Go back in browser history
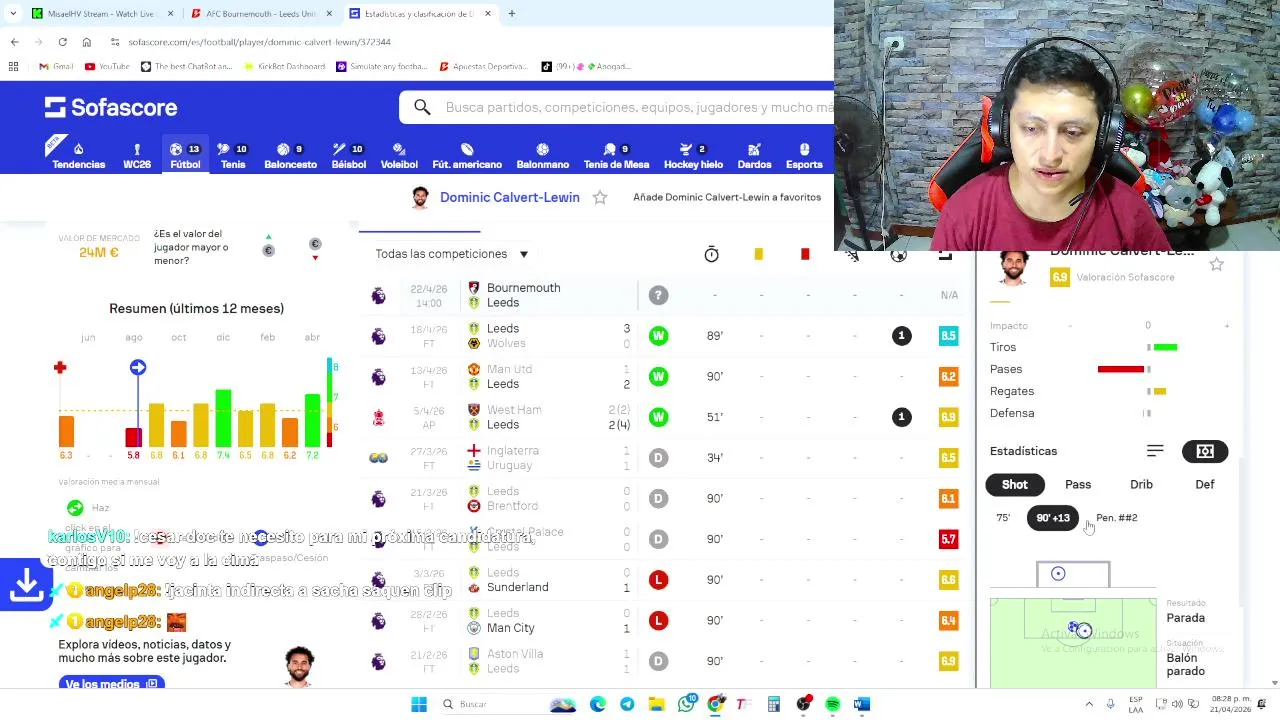 tap(14, 42)
